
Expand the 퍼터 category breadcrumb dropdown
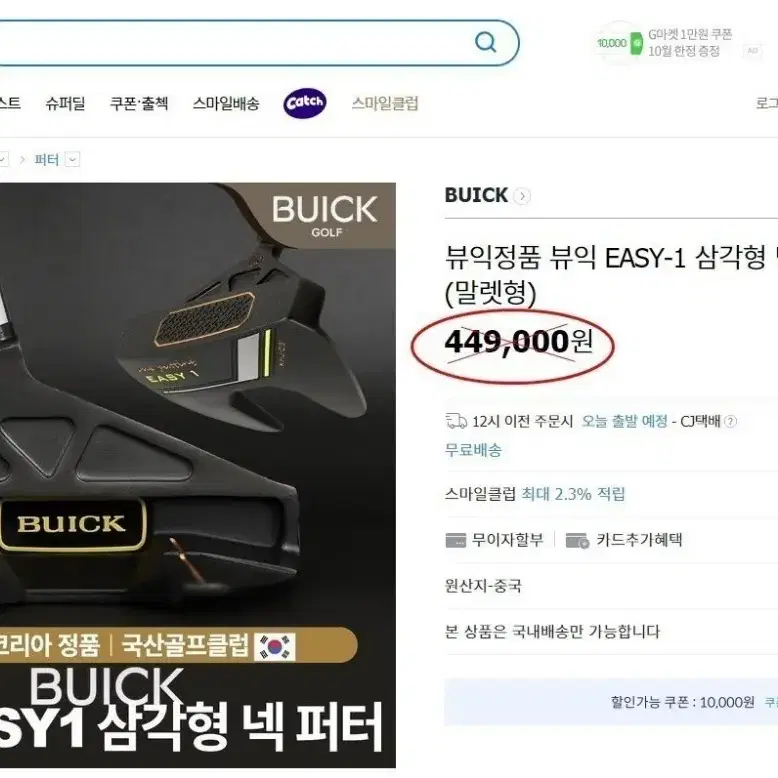(x=72, y=160)
